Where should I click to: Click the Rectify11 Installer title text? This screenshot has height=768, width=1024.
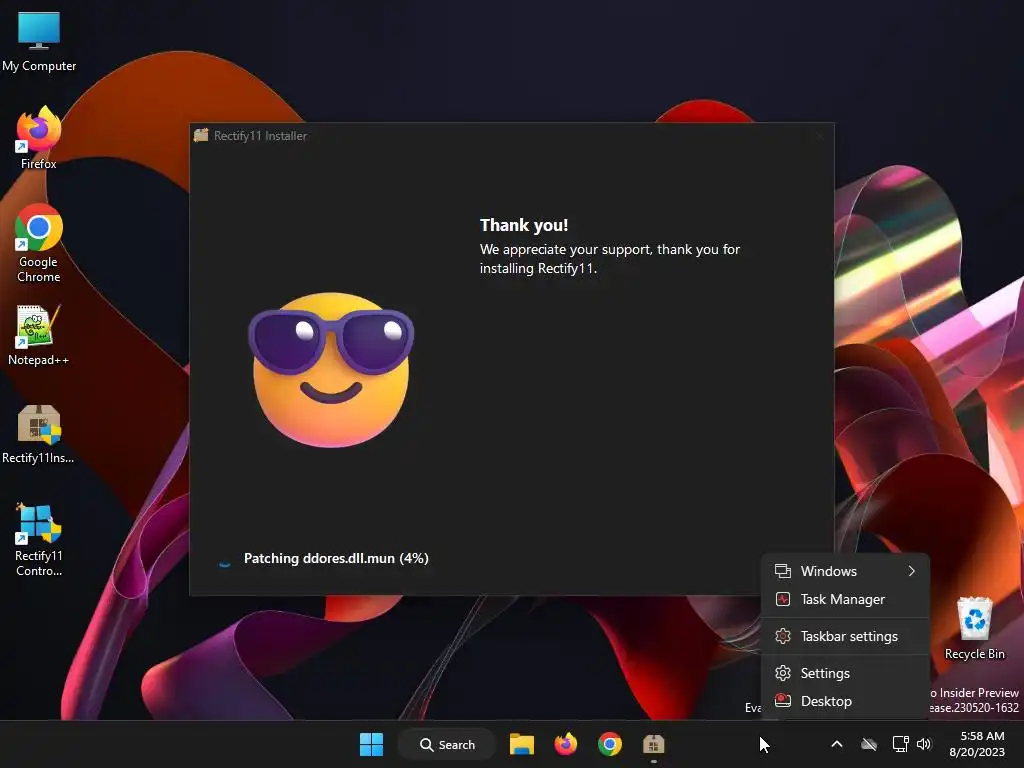point(261,136)
